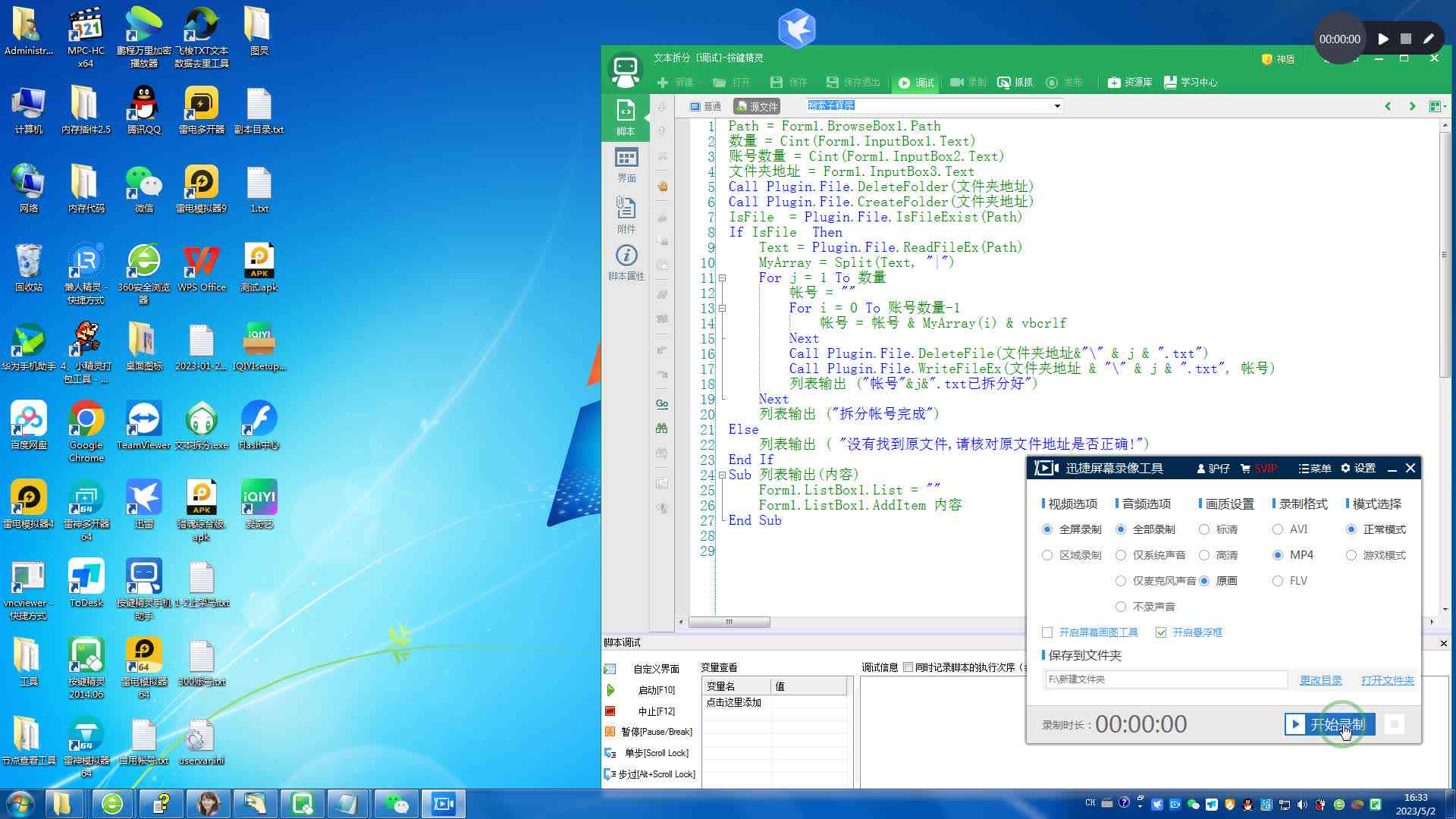Click开始录制 (start recording) button
1456x819 pixels.
(x=1333, y=724)
